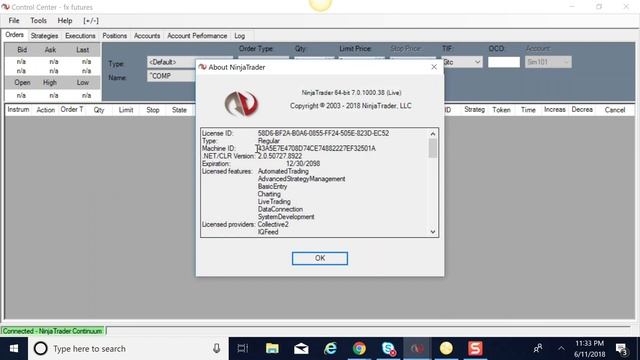The image size is (640, 360).
Task: Open the People icon in system tray
Action: (538, 348)
